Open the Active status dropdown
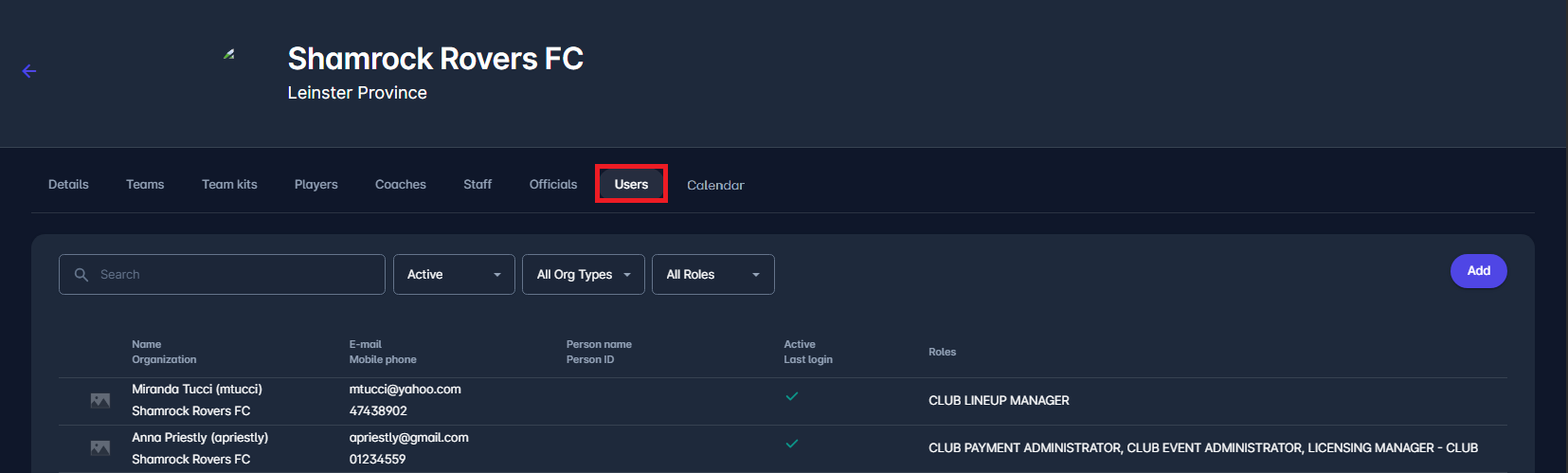This screenshot has height=473, width=1568. (454, 275)
